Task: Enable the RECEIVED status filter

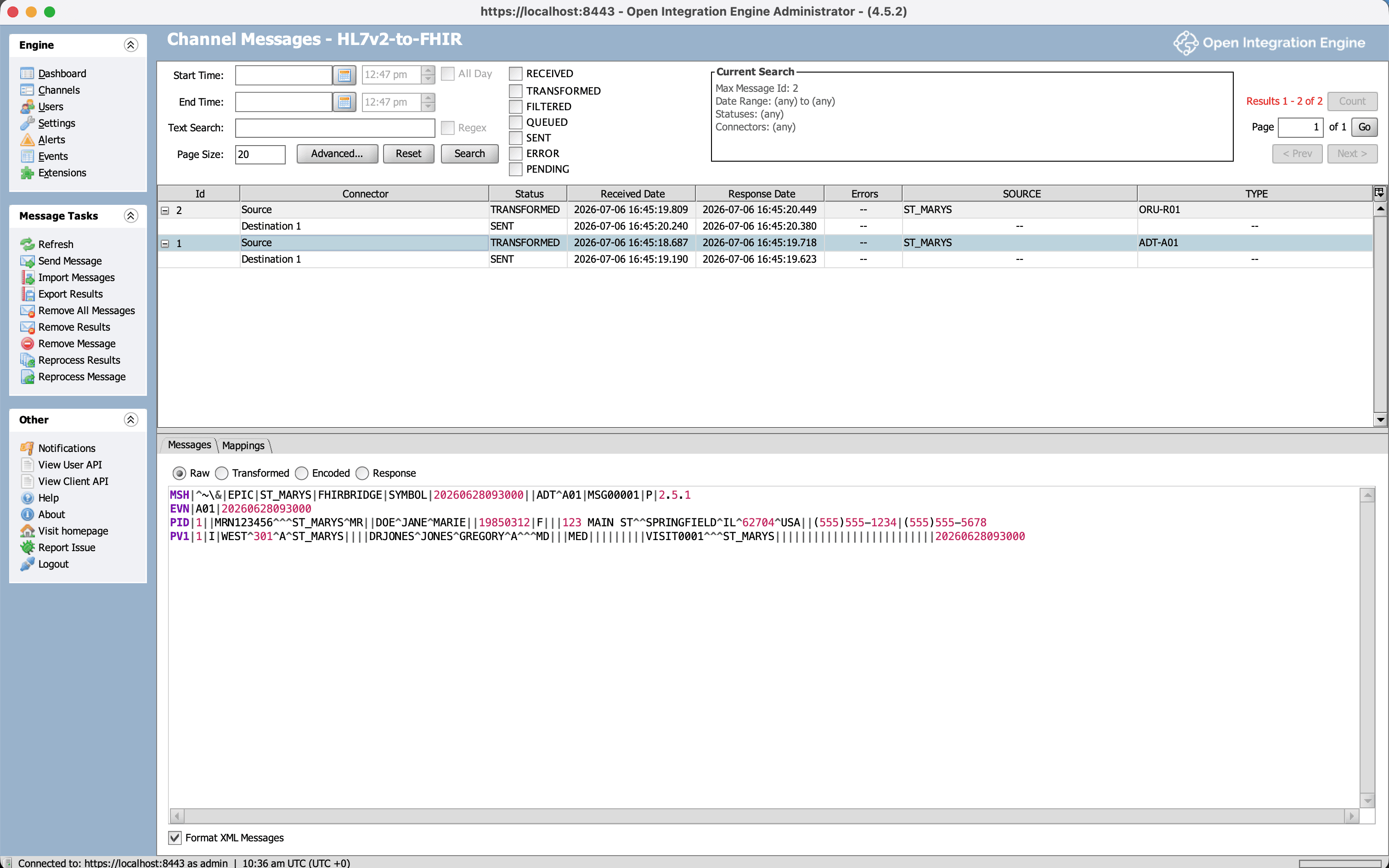Action: click(515, 73)
